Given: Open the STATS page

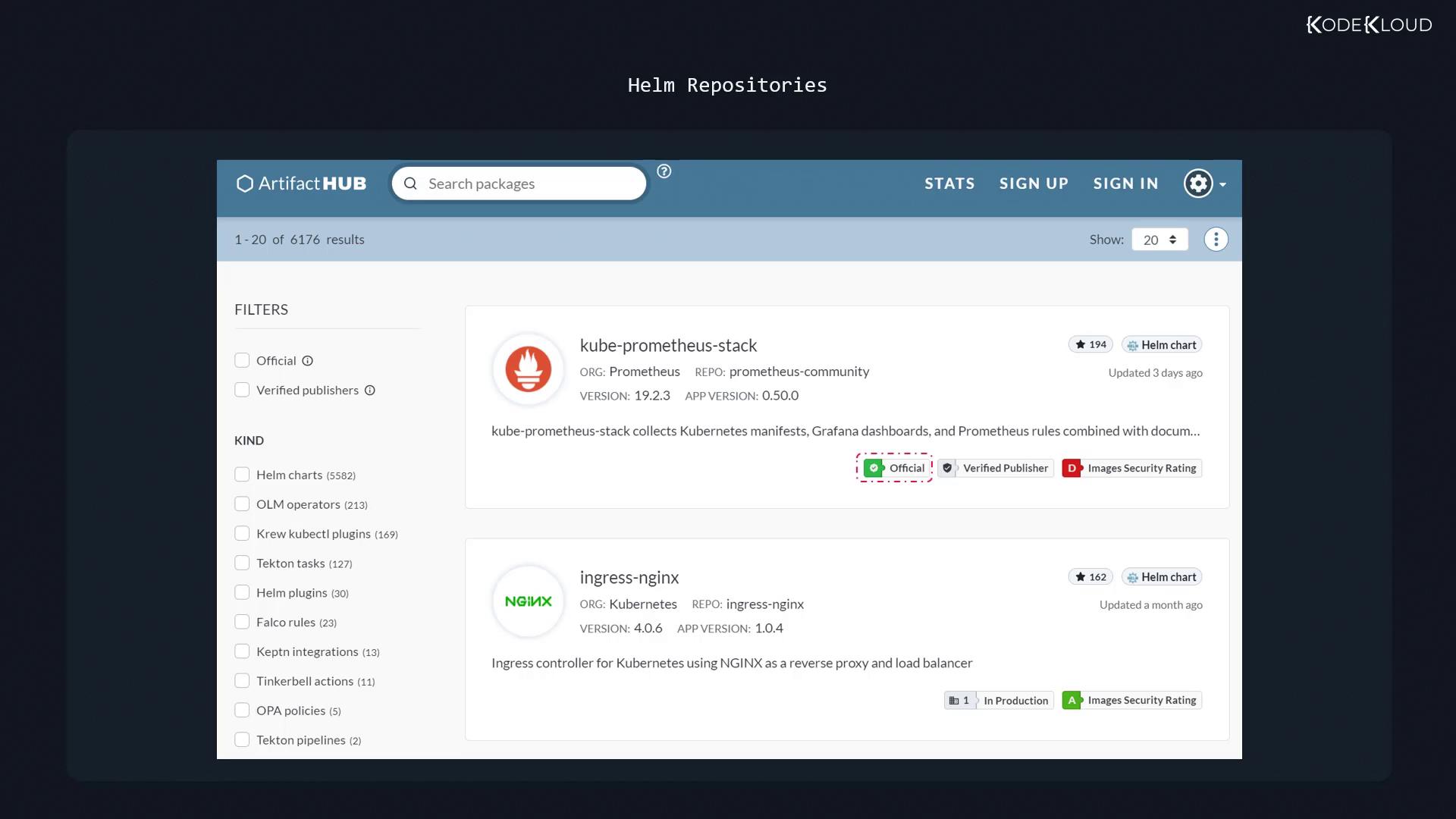Looking at the screenshot, I should point(949,184).
